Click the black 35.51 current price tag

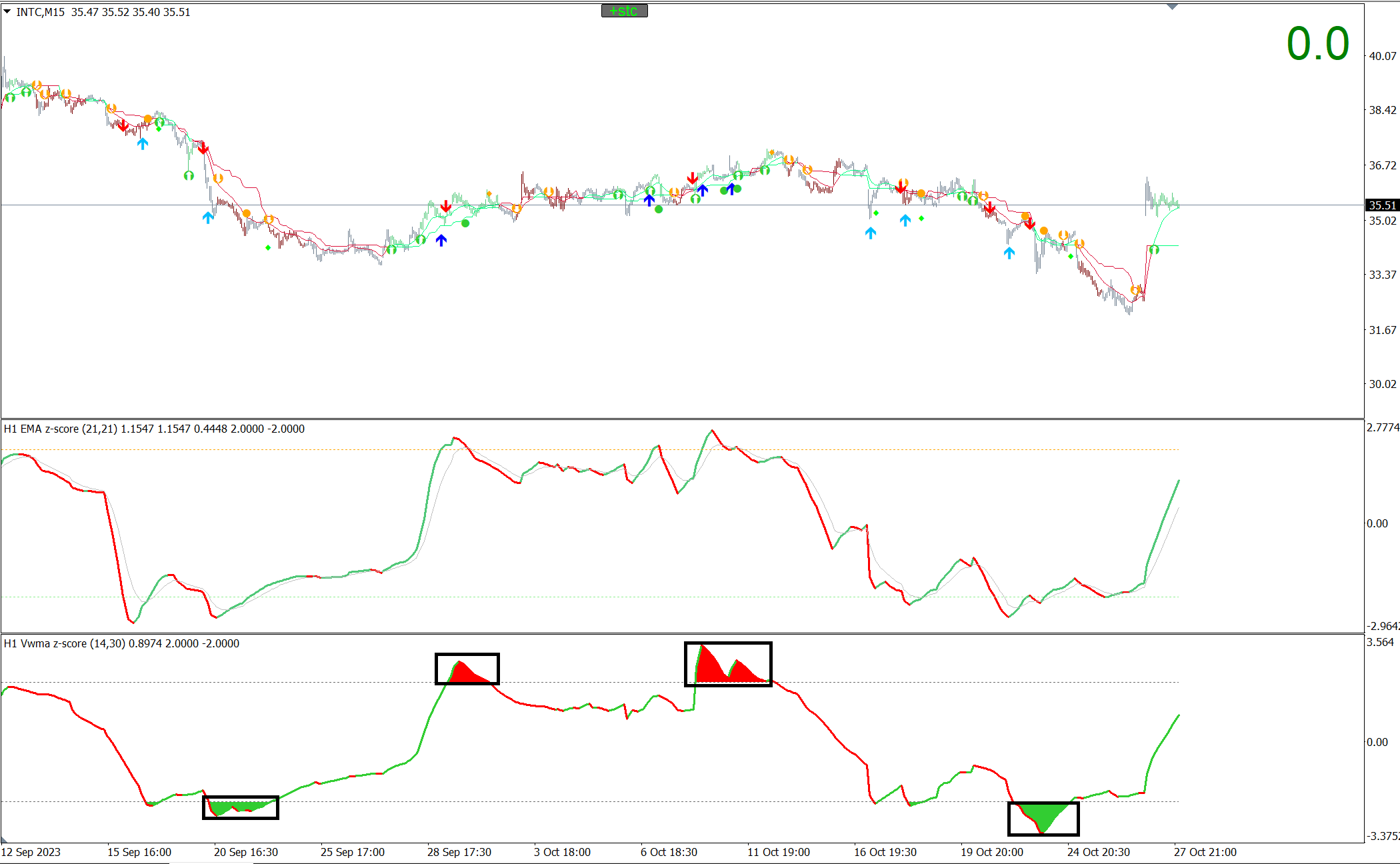(x=1381, y=205)
